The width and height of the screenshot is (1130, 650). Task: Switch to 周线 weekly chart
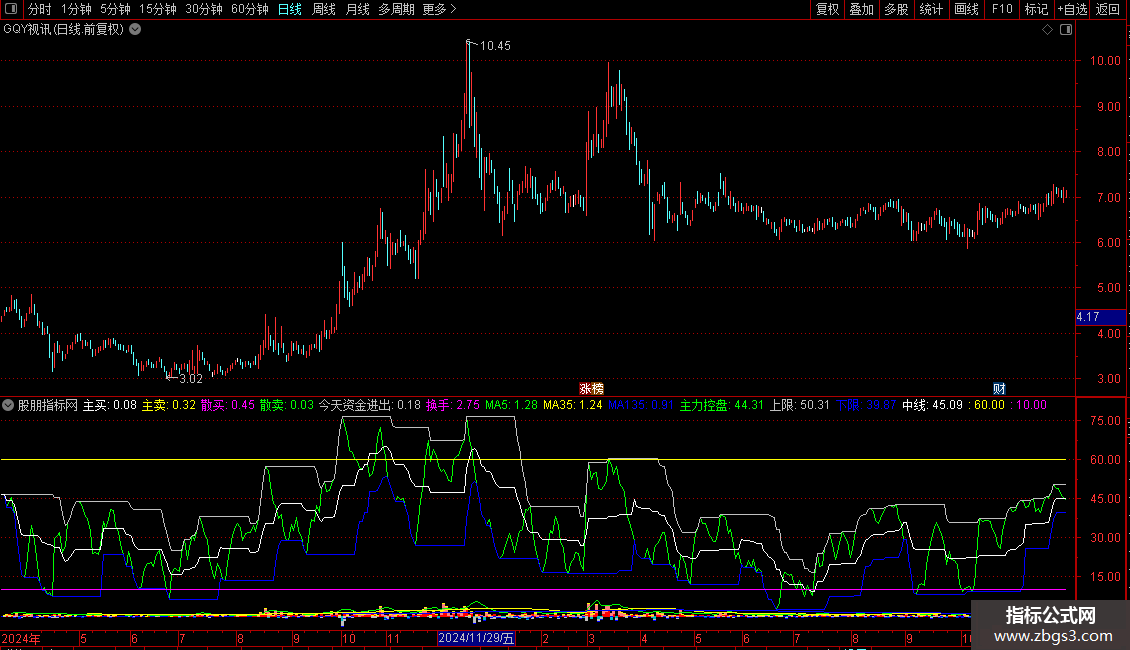tap(324, 9)
